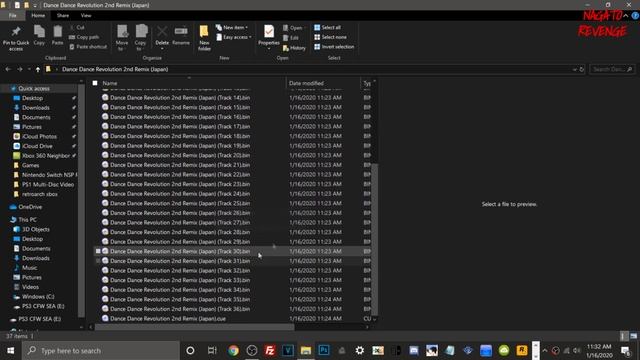The width and height of the screenshot is (640, 360).
Task: Switch to details view button
Action: coord(623,336)
